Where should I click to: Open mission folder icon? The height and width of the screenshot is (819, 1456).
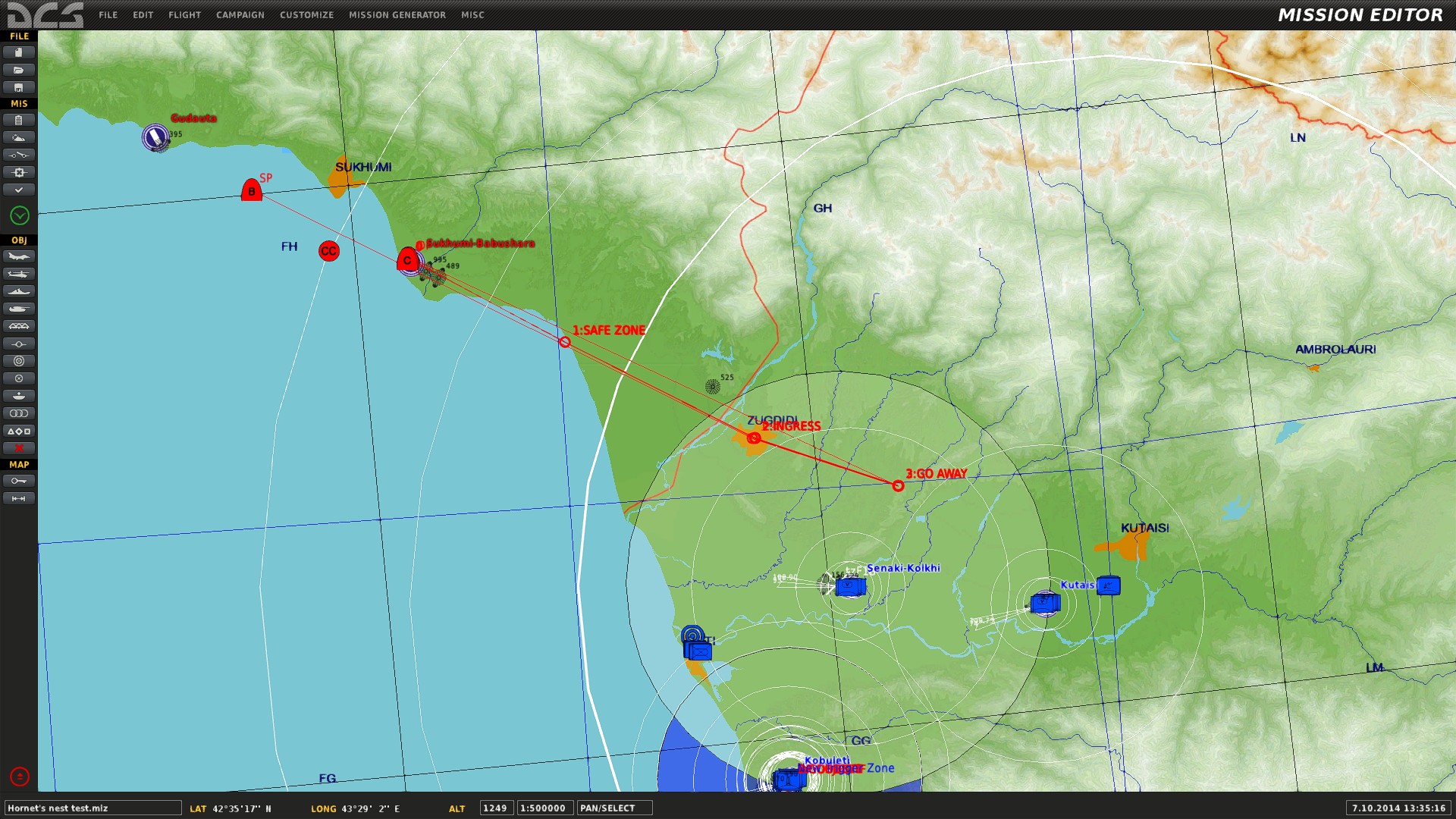(19, 70)
